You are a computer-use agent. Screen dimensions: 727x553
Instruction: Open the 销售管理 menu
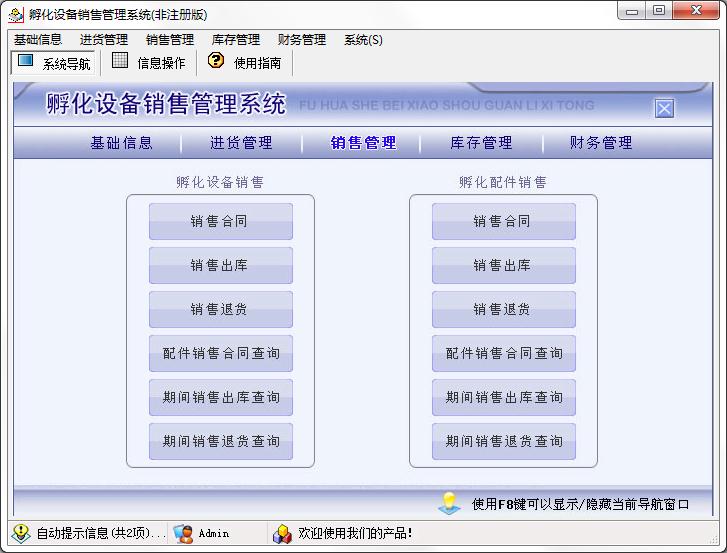[x=170, y=40]
